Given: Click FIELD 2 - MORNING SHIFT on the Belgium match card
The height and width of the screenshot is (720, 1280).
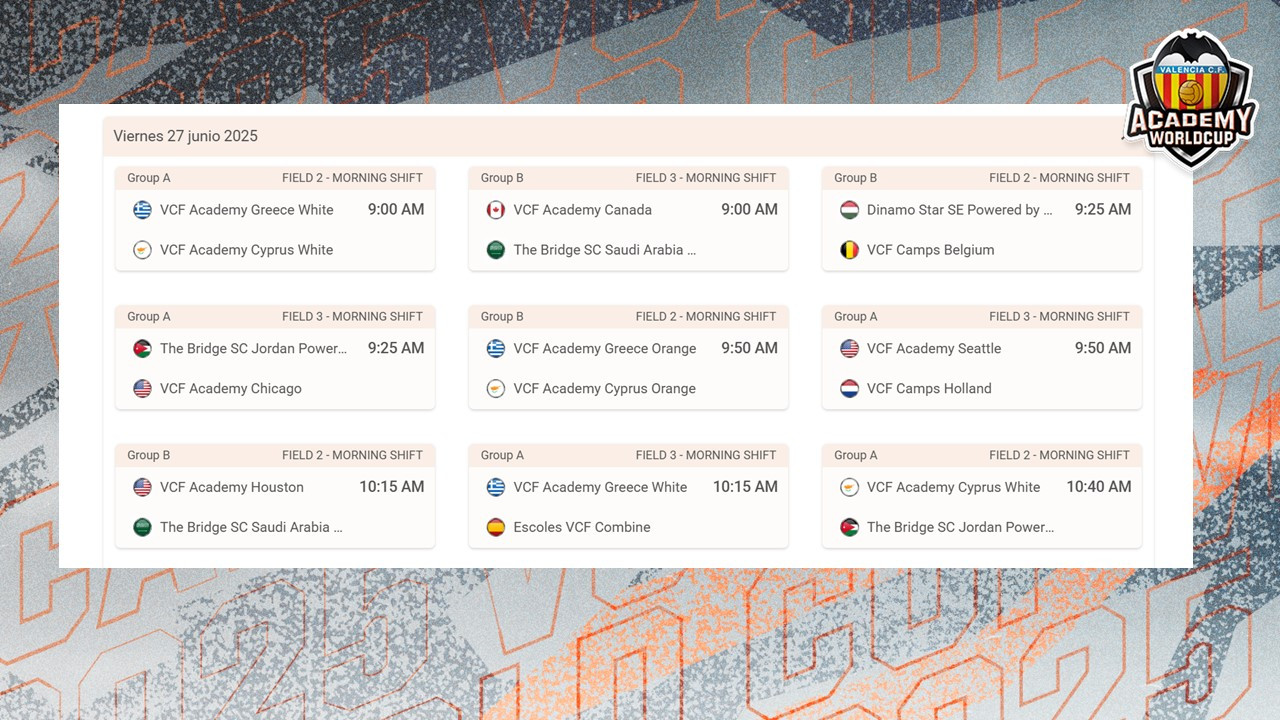Looking at the screenshot, I should pyautogui.click(x=1060, y=178).
